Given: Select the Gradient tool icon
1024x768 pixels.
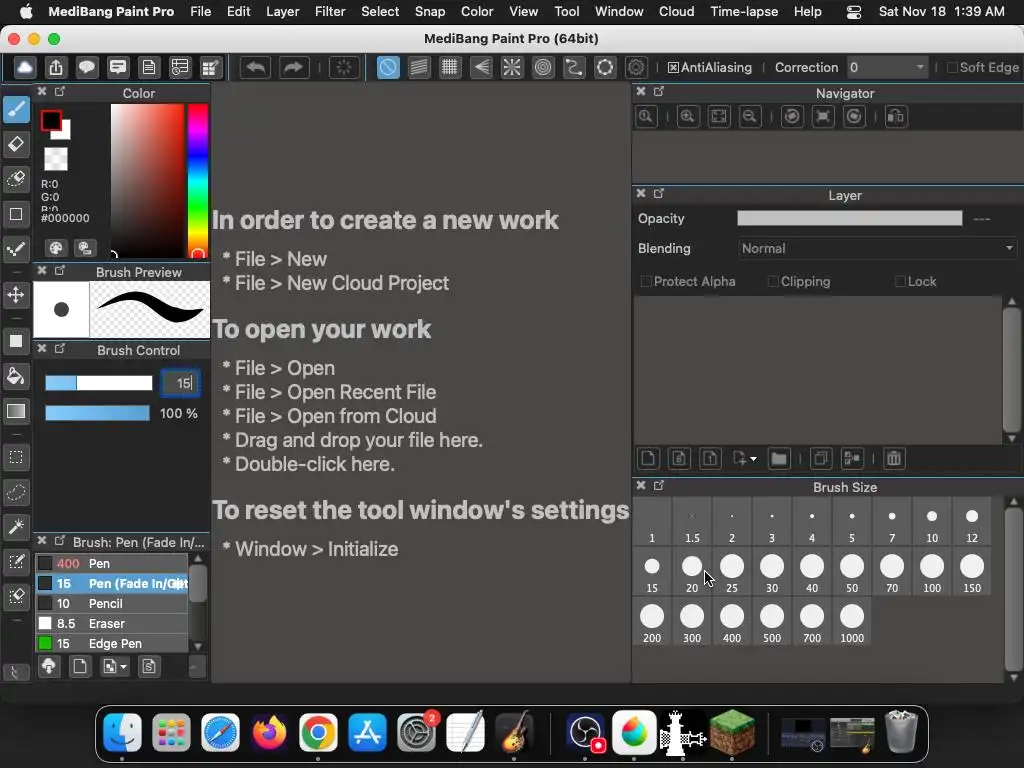Looking at the screenshot, I should pyautogui.click(x=16, y=411).
